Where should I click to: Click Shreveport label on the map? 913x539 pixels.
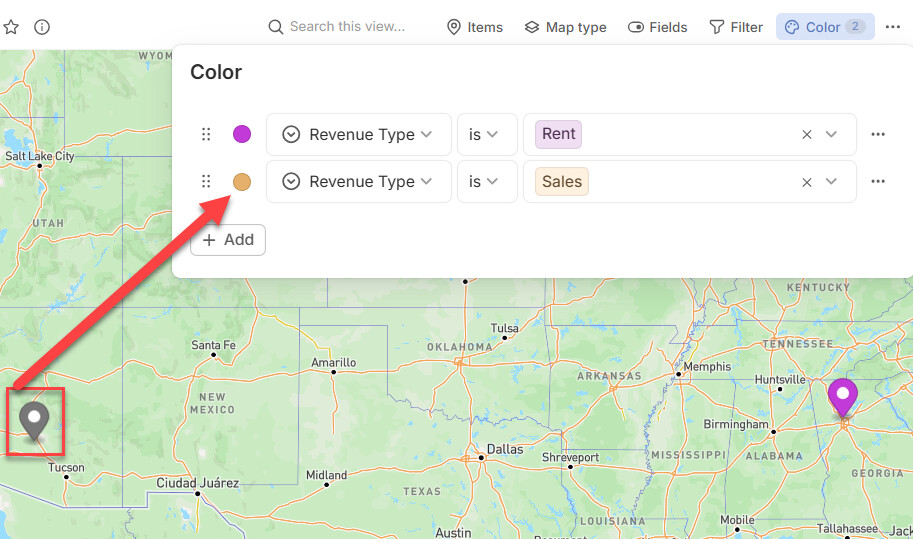point(570,458)
